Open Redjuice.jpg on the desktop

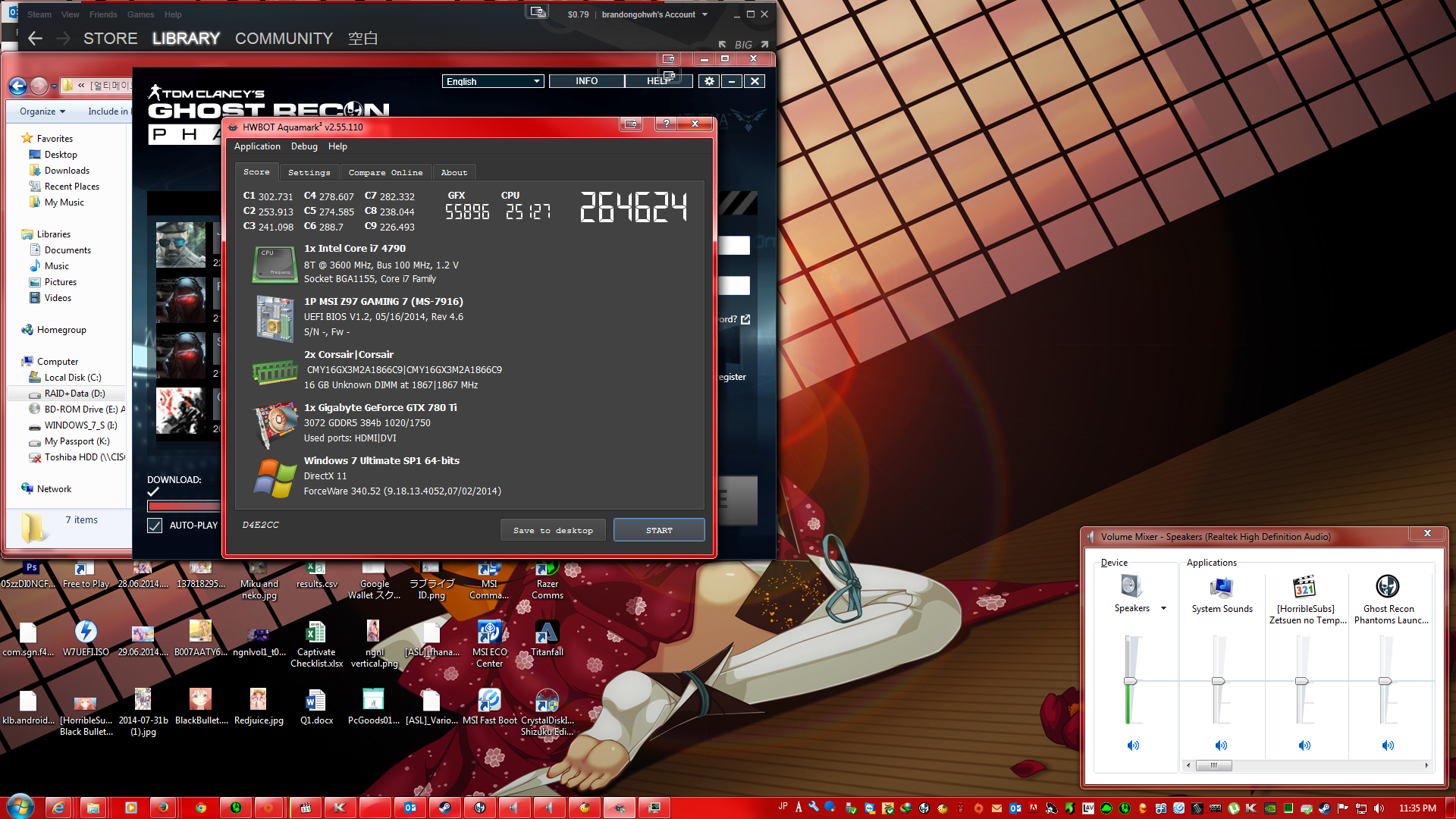coord(259,707)
